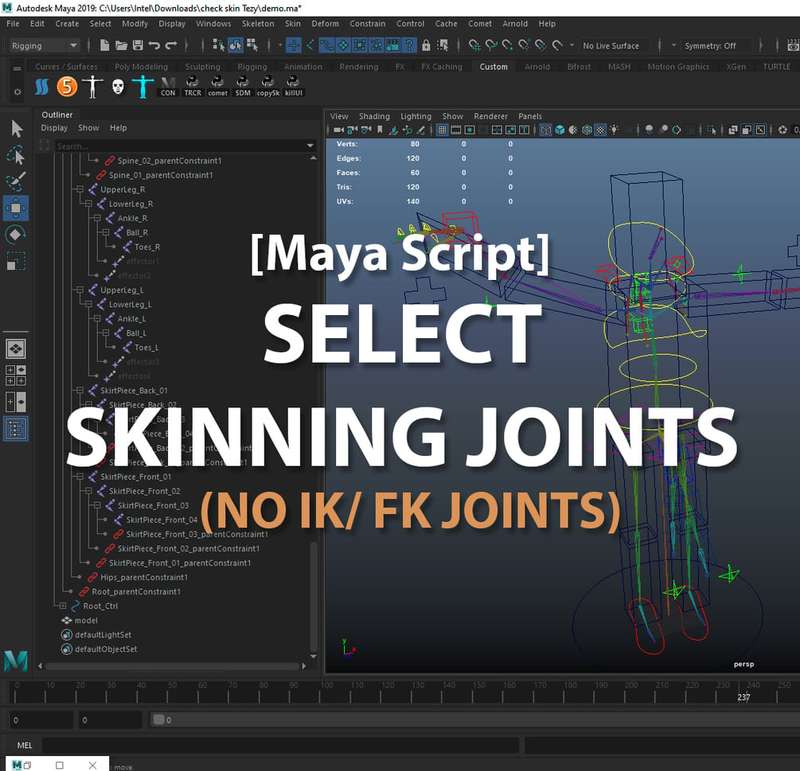Open the viewport Panels menu
Viewport: 800px width, 771px height.
530,116
